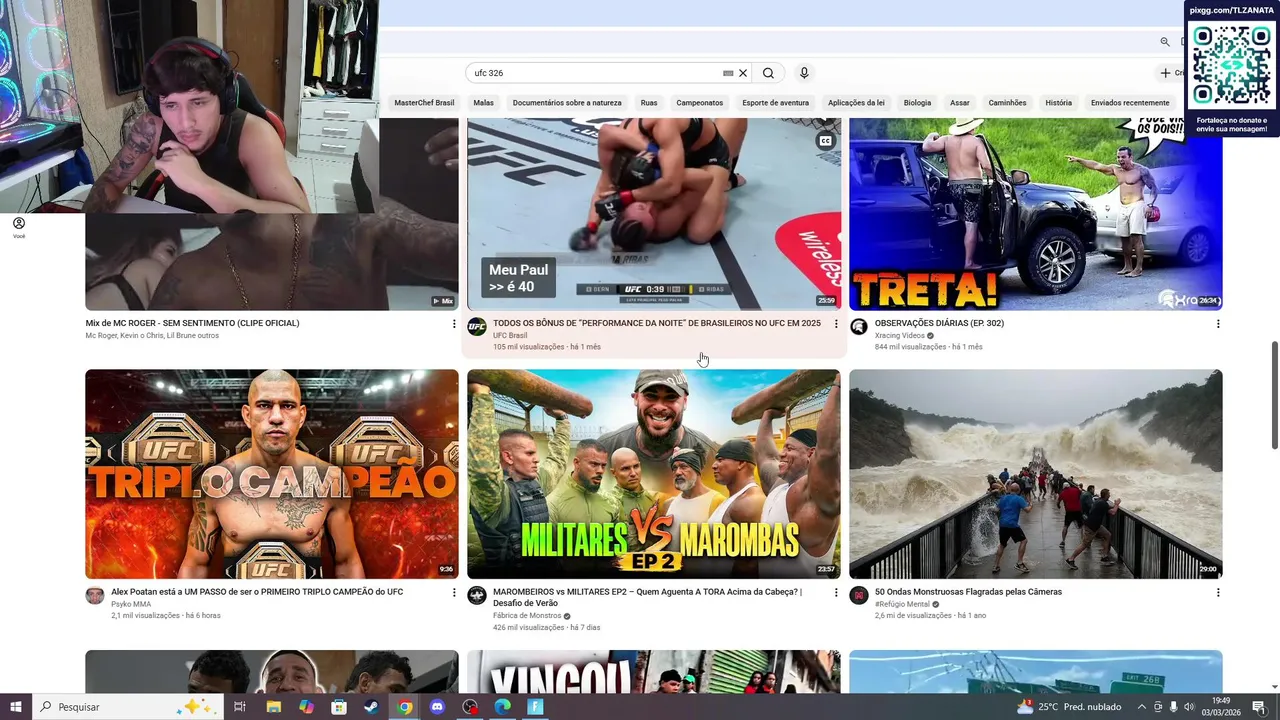Viewport: 1280px width, 720px height.
Task: Select the Assar filter chip
Action: (960, 103)
